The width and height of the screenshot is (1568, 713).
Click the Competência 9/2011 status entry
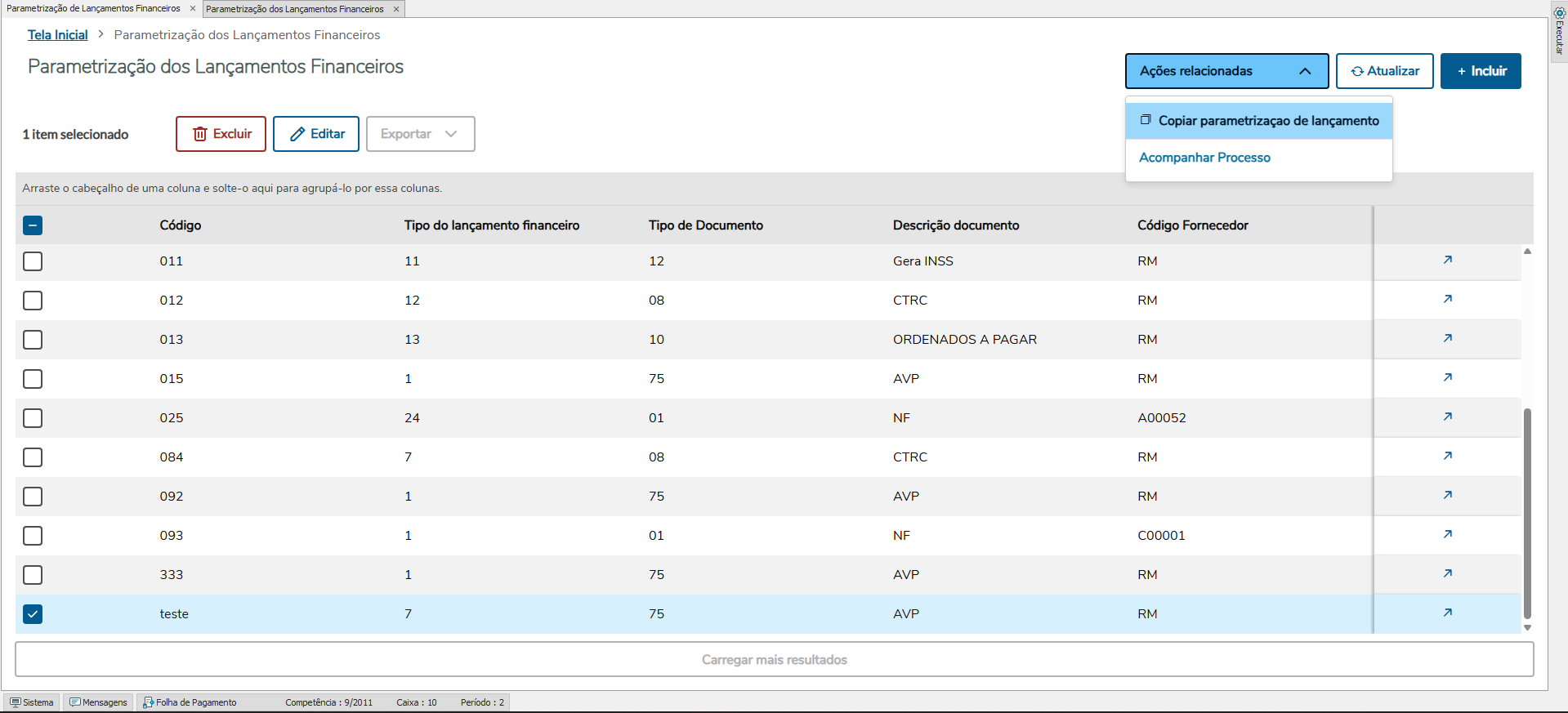328,702
